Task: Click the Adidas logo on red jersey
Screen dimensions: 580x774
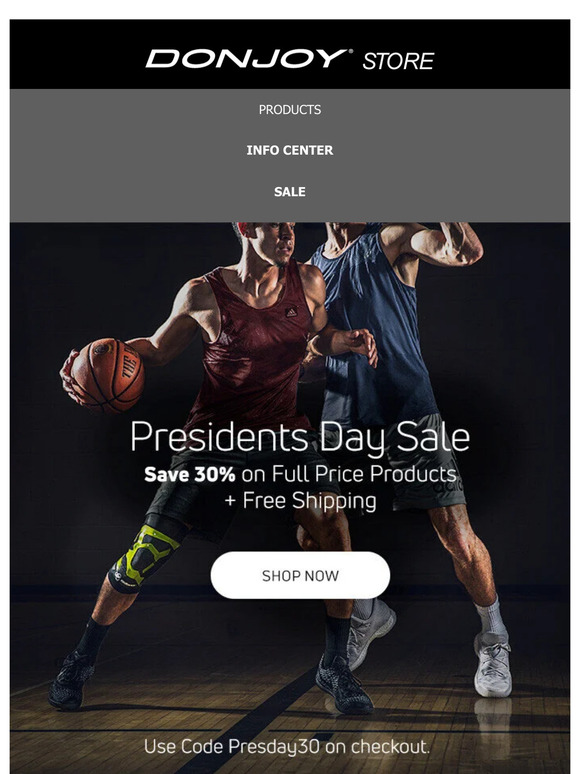Action: pos(291,312)
